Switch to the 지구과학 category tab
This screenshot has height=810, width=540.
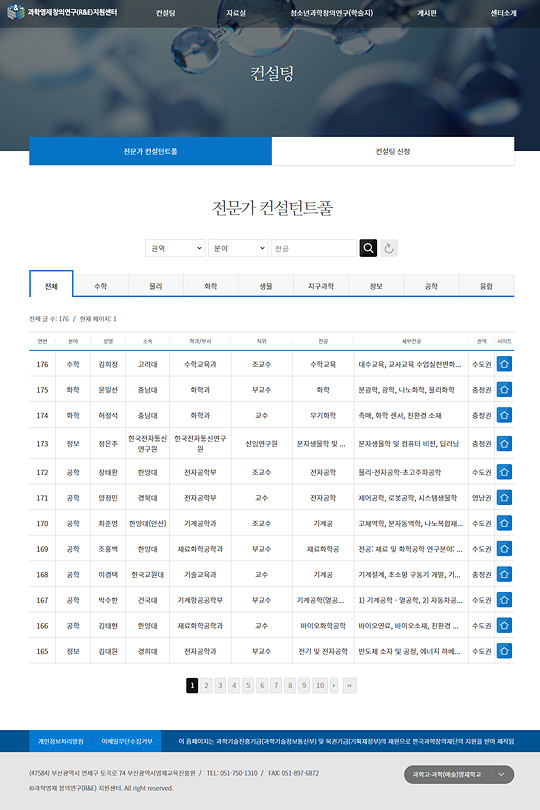click(x=321, y=286)
